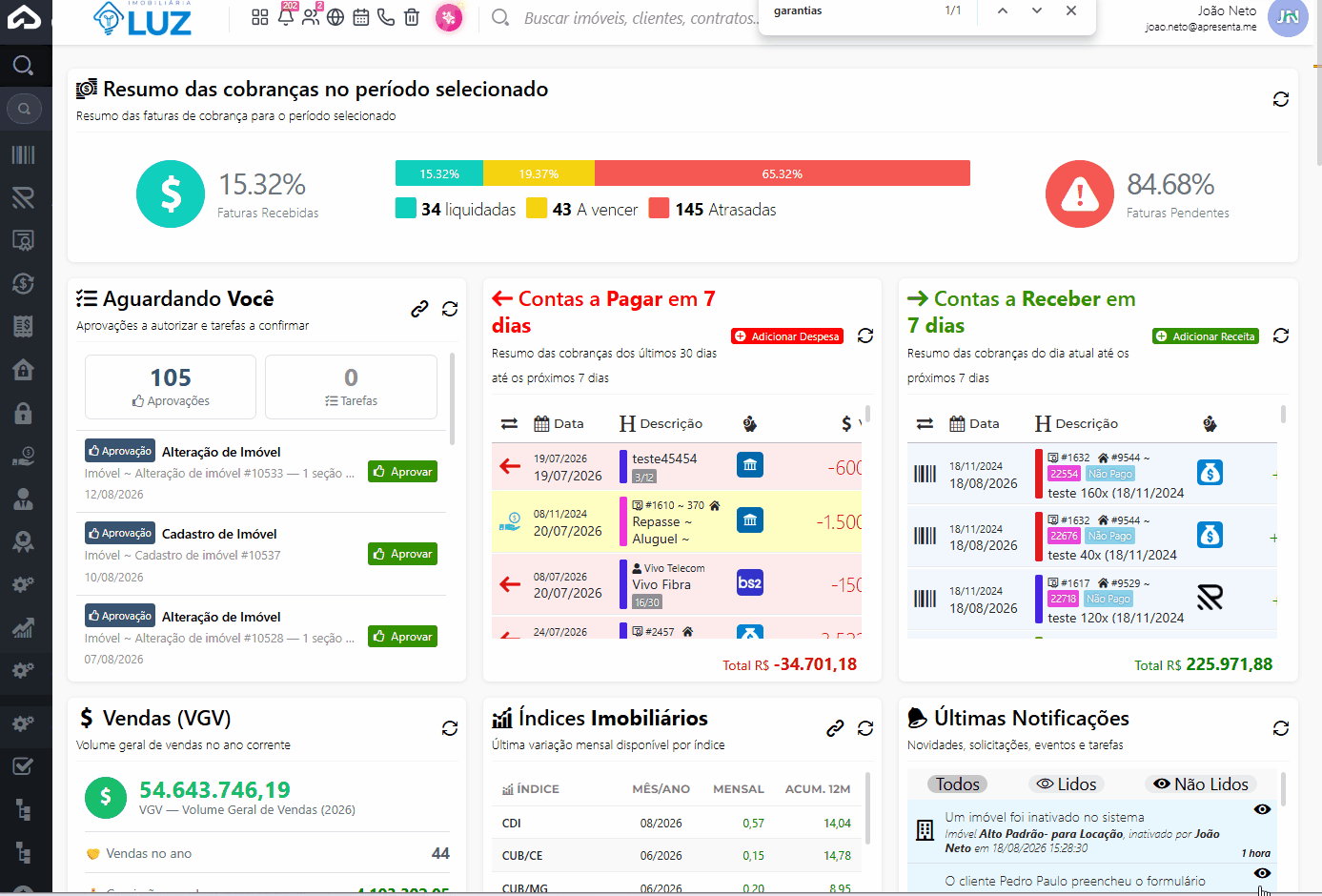The width and height of the screenshot is (1322, 896).
Task: Open the João Neto JN avatar
Action: [1288, 17]
